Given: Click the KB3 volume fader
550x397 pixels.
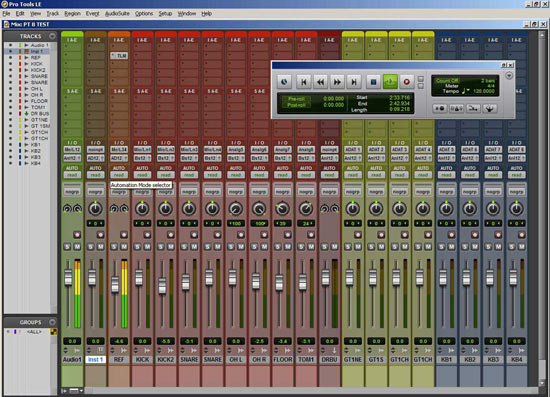Looking at the screenshot, I should point(490,277).
